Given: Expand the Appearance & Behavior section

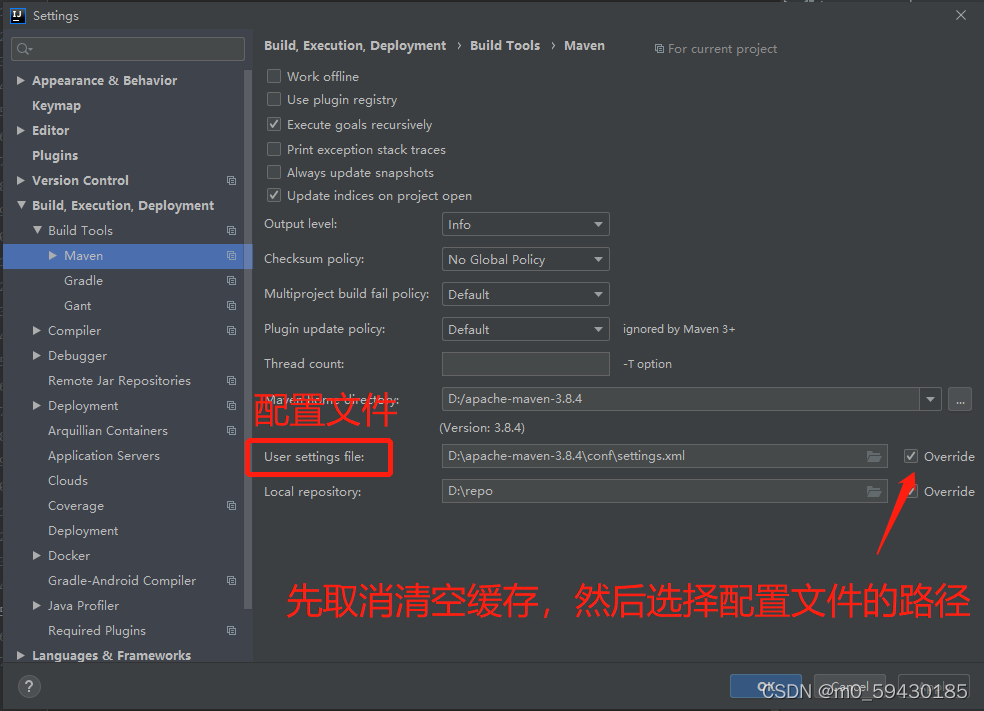Looking at the screenshot, I should tap(21, 80).
